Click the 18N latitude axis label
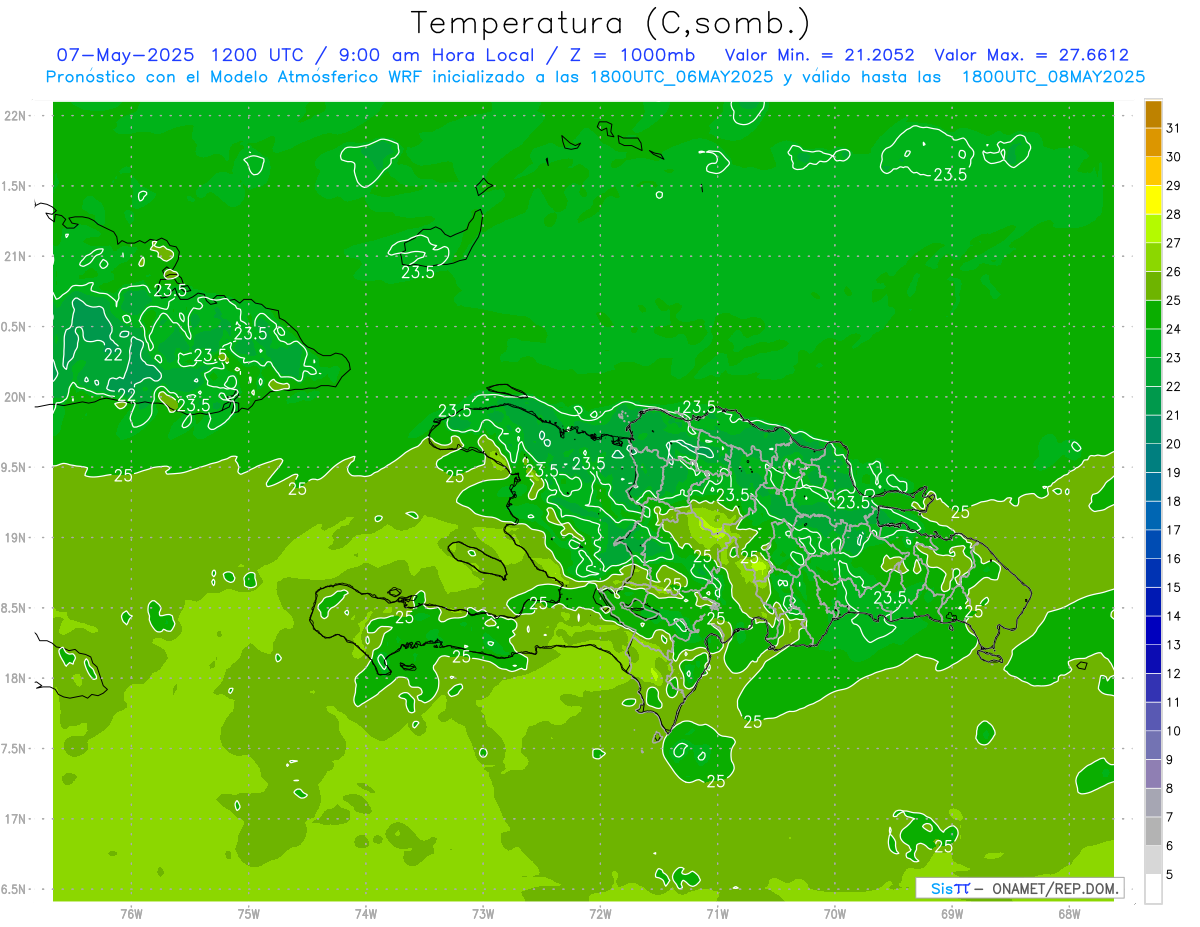1200x927 pixels. pos(14,678)
